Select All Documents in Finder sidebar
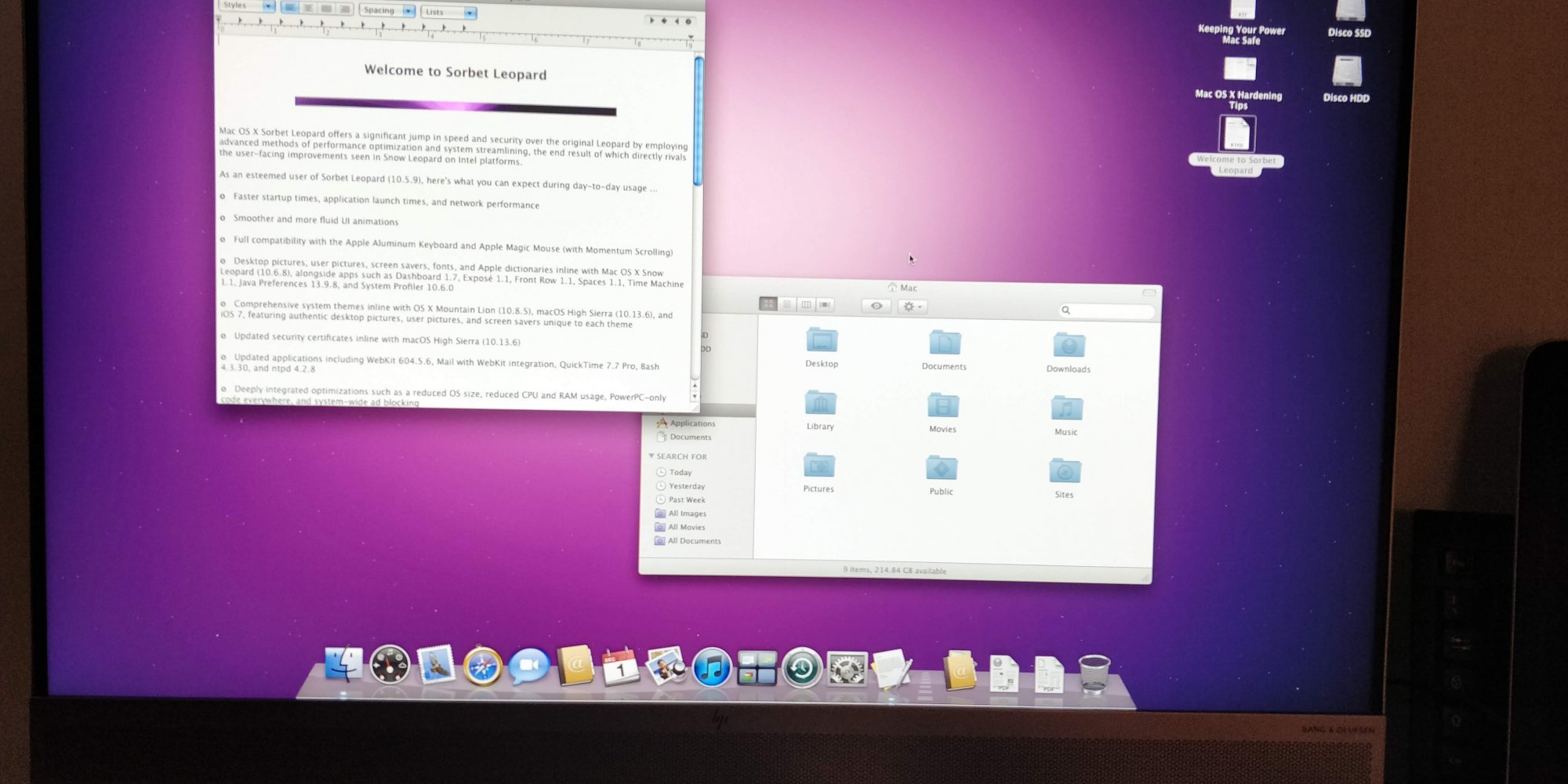1568x784 pixels. point(688,541)
